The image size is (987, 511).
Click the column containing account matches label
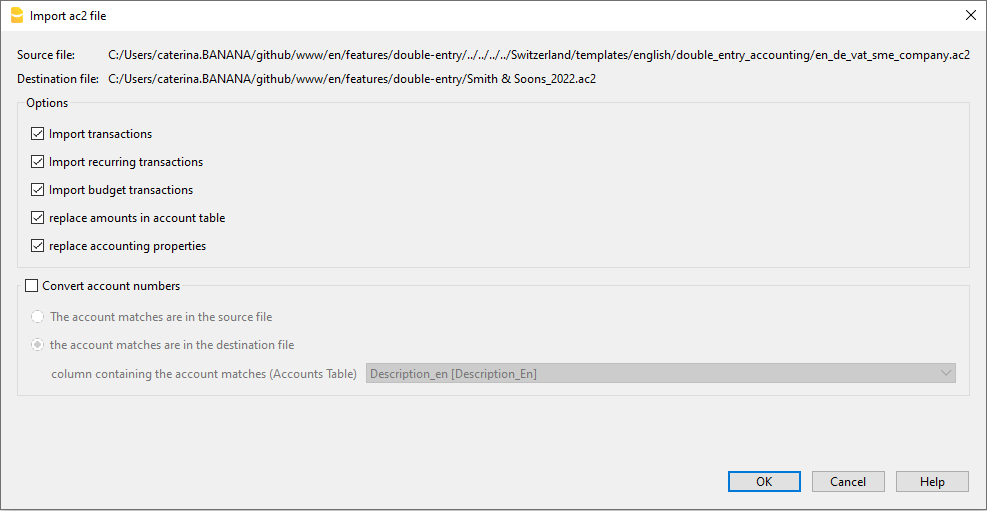tap(204, 374)
